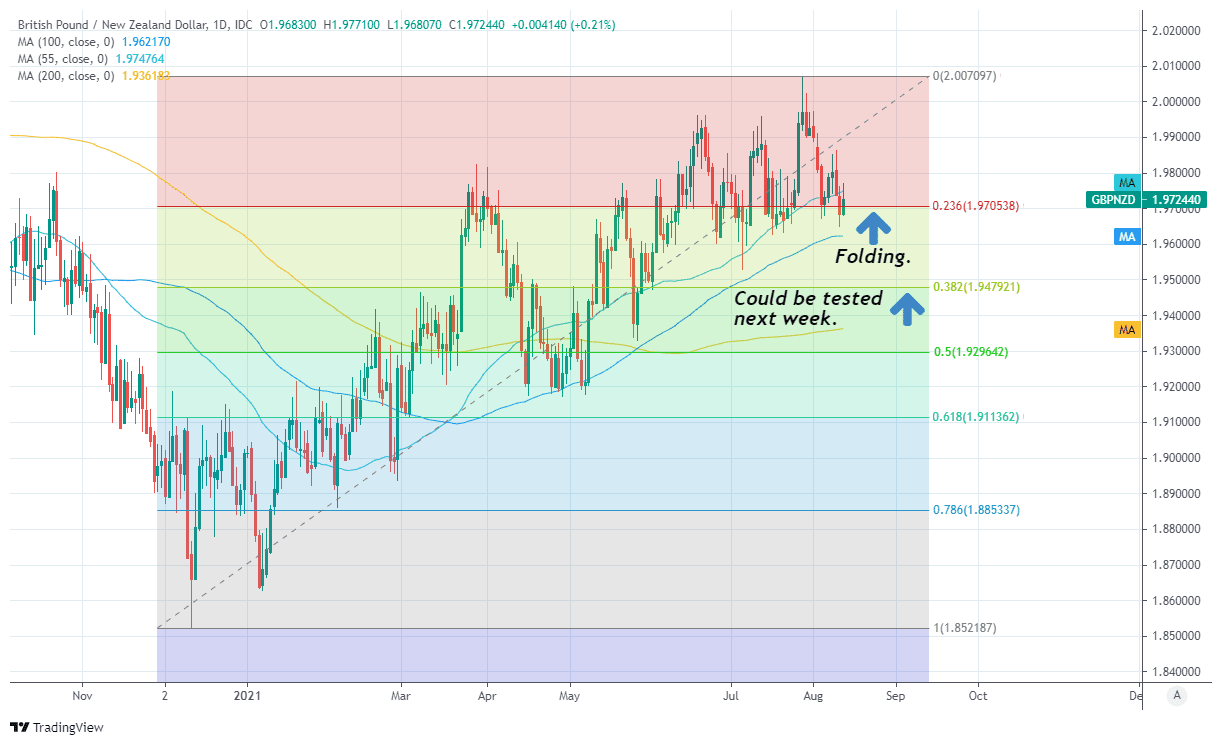Click the orange MA price-axis tag
This screenshot has height=752, width=1212.
(1127, 330)
